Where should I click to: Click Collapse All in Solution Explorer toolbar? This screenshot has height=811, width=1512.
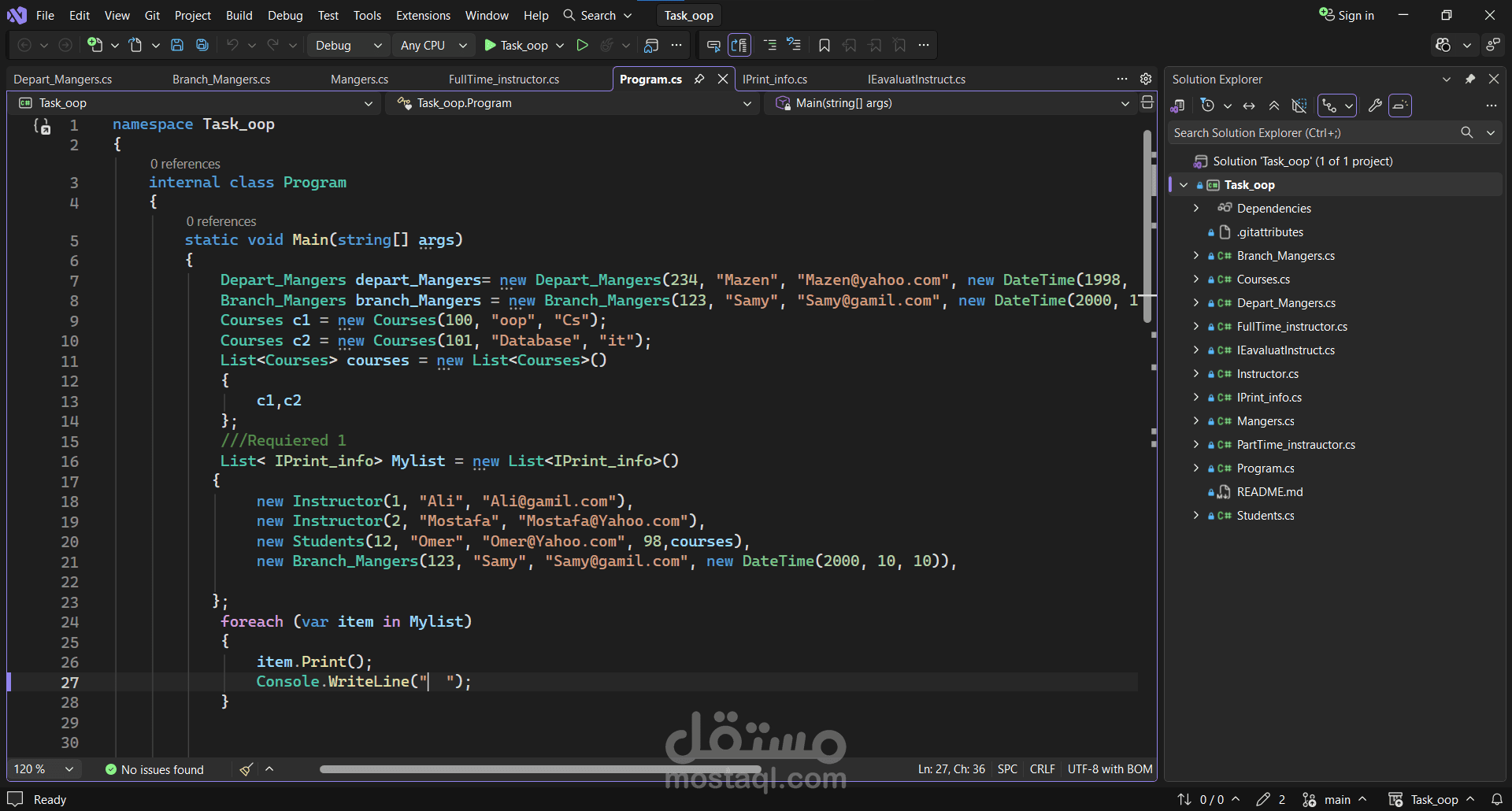point(1274,106)
